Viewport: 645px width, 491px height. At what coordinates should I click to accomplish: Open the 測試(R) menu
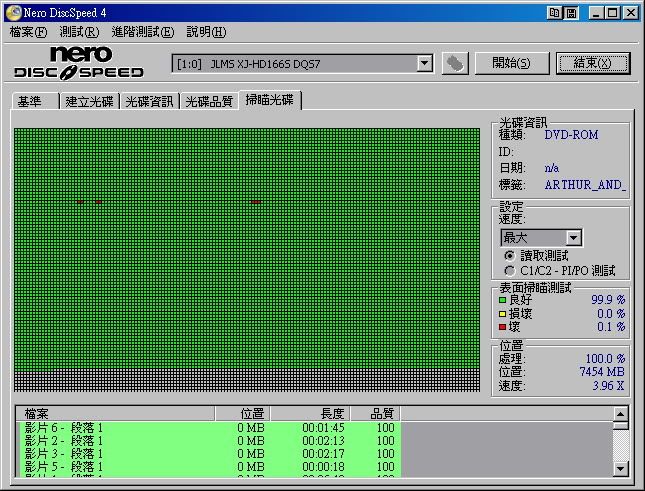[x=79, y=32]
